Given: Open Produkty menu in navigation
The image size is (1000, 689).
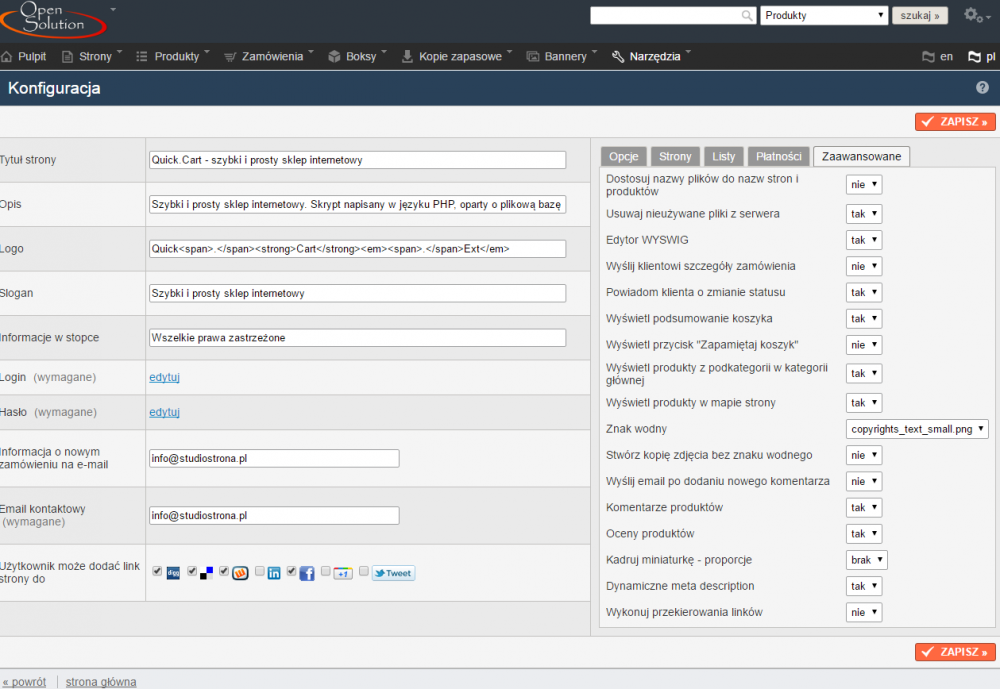Looking at the screenshot, I should 173,57.
